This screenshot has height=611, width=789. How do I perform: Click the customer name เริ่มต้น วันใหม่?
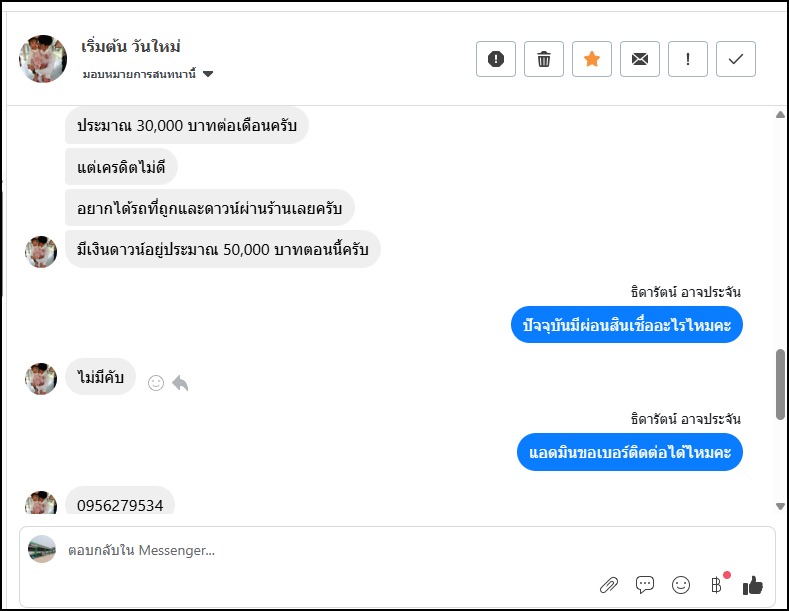click(131, 47)
